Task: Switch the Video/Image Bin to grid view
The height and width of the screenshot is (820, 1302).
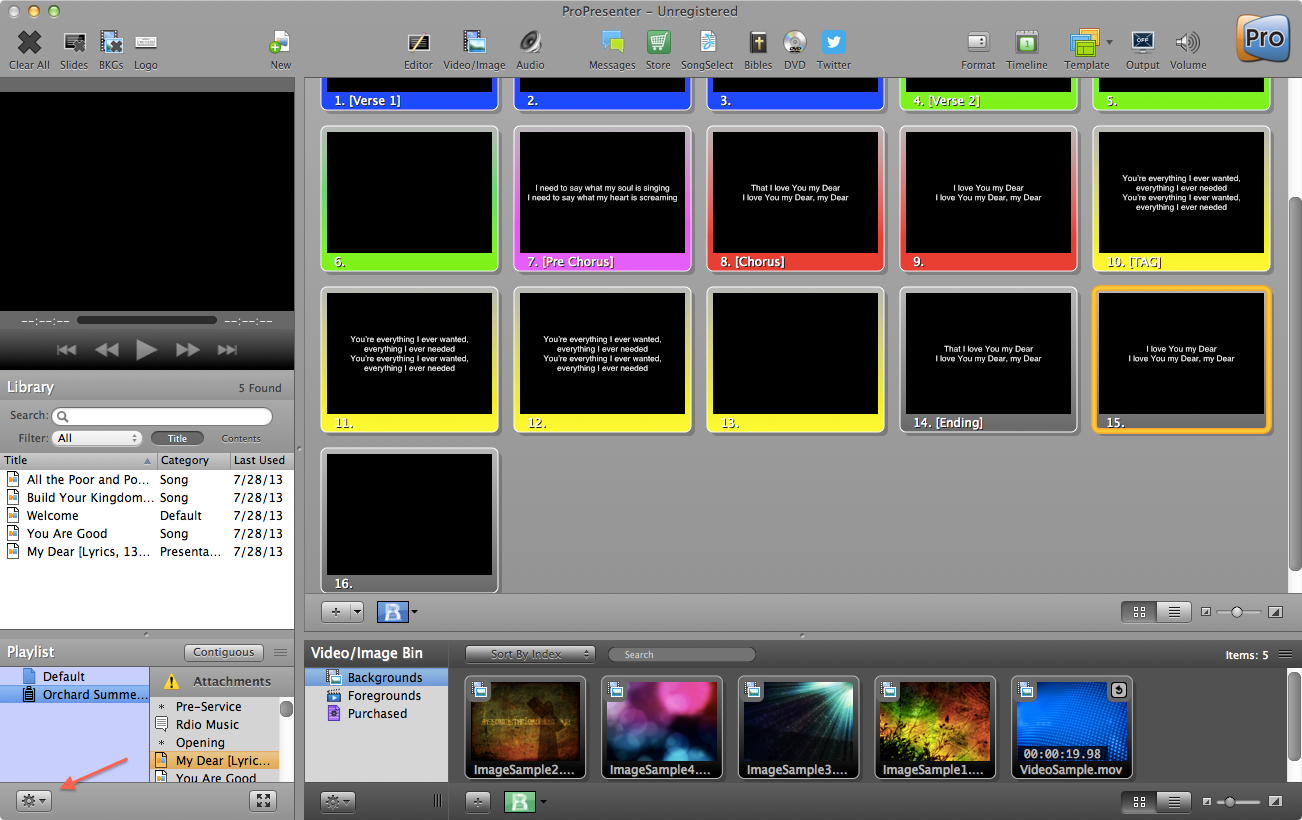Action: (1139, 801)
